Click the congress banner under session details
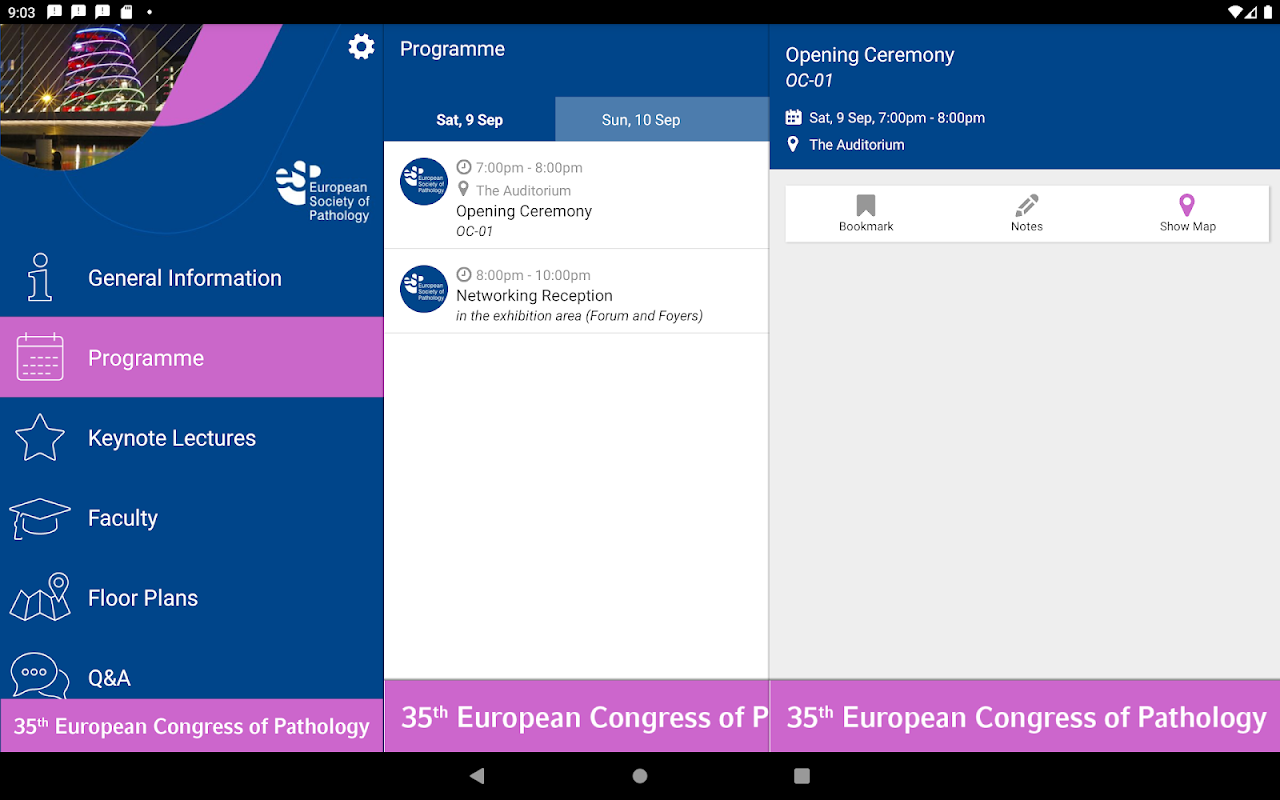This screenshot has height=800, width=1280. click(1025, 716)
